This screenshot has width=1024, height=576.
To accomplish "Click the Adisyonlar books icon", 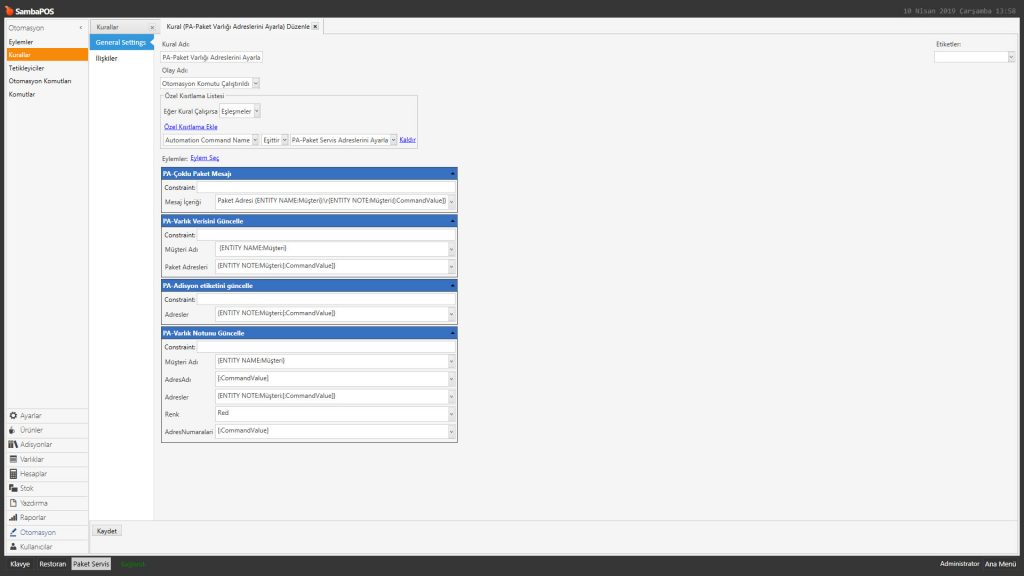I will pyautogui.click(x=13, y=444).
